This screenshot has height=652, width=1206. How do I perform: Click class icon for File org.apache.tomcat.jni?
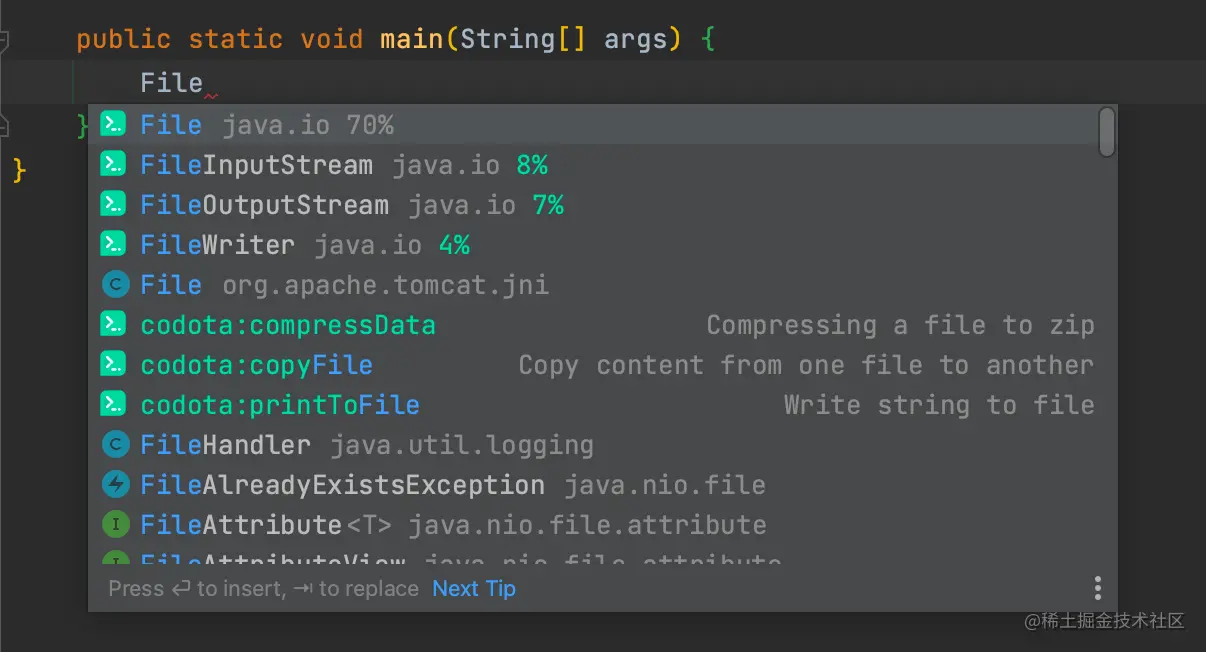point(116,285)
